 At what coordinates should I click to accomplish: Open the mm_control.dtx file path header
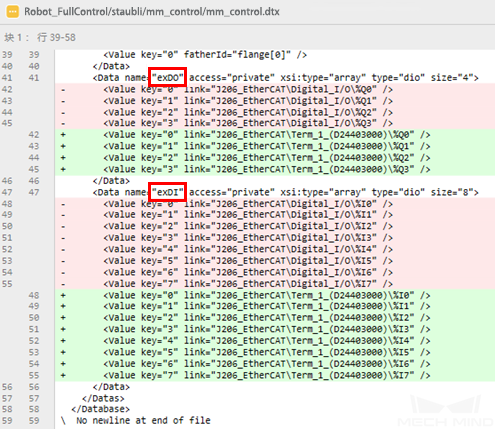tap(152, 12)
